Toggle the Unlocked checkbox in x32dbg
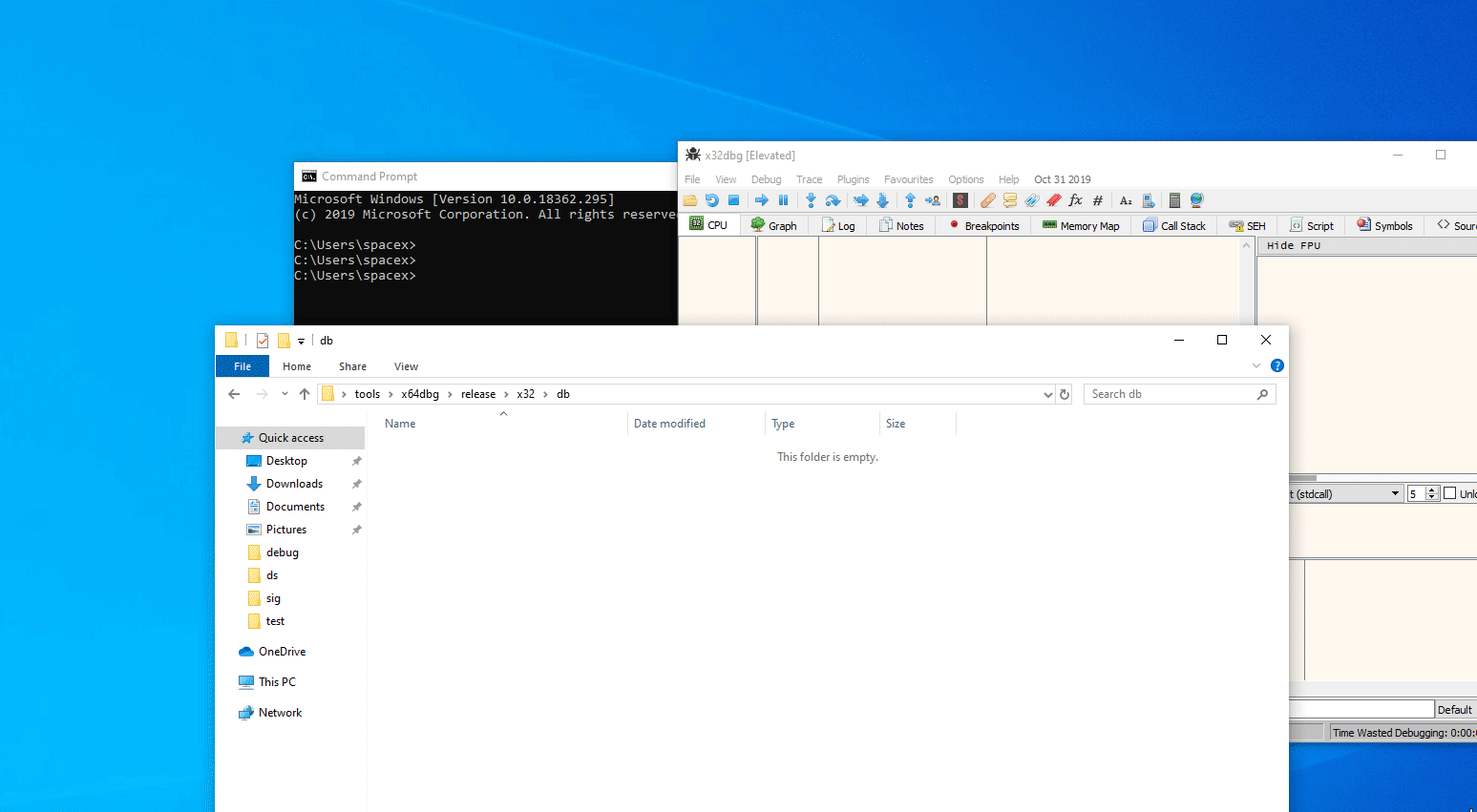The image size is (1477, 812). point(1450,493)
